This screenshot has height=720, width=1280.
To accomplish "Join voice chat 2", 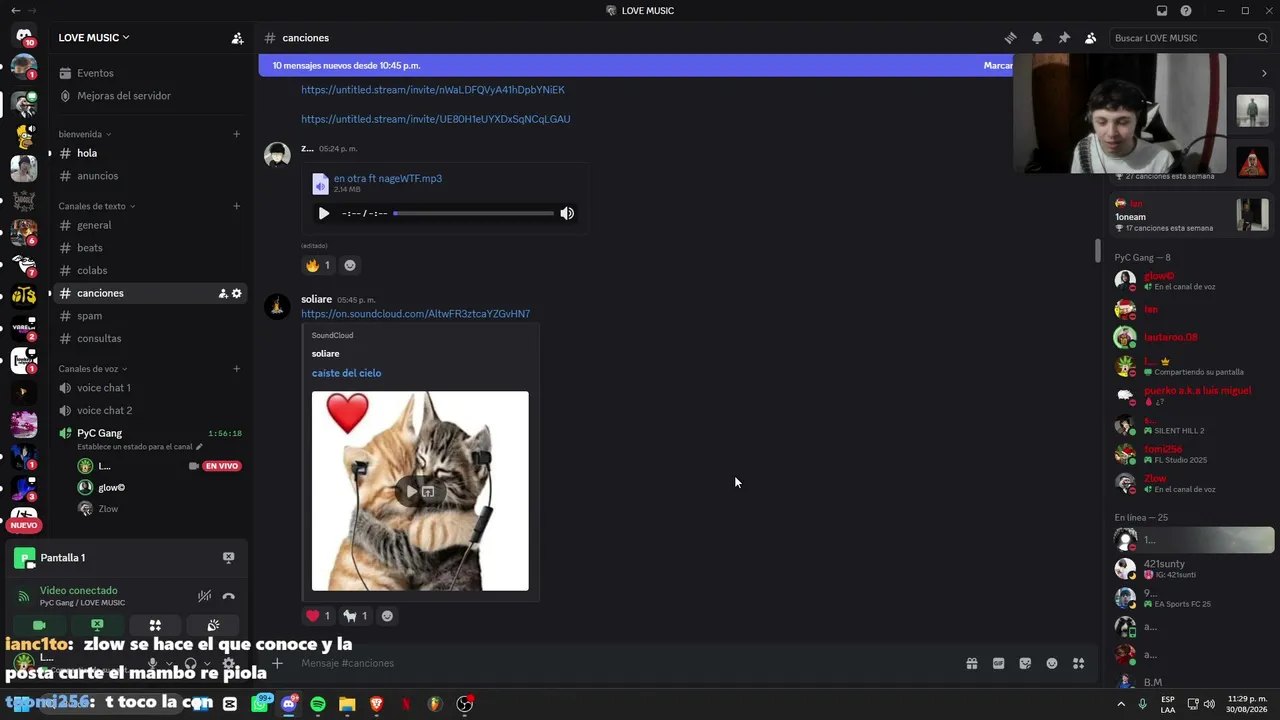I will click(150, 410).
